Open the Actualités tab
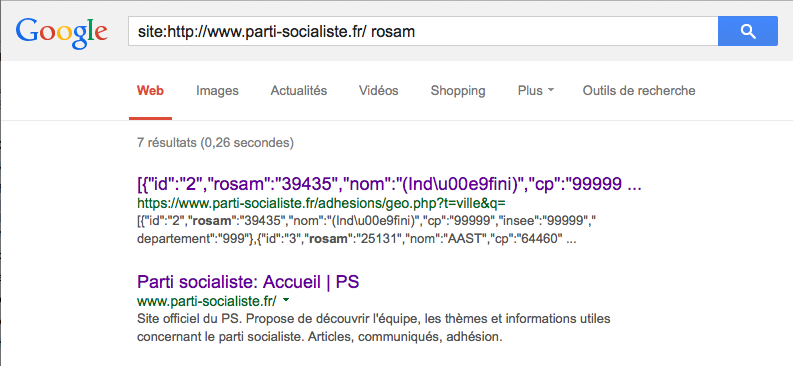Screen dimensions: 793x366 click(299, 91)
